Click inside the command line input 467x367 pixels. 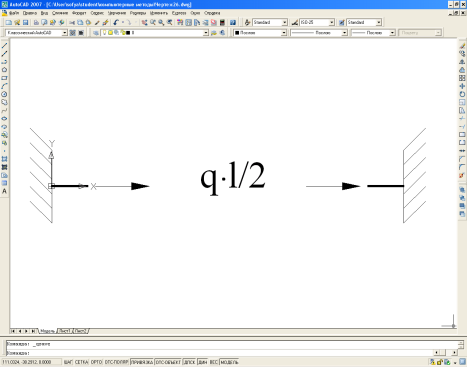pyautogui.click(x=220, y=353)
